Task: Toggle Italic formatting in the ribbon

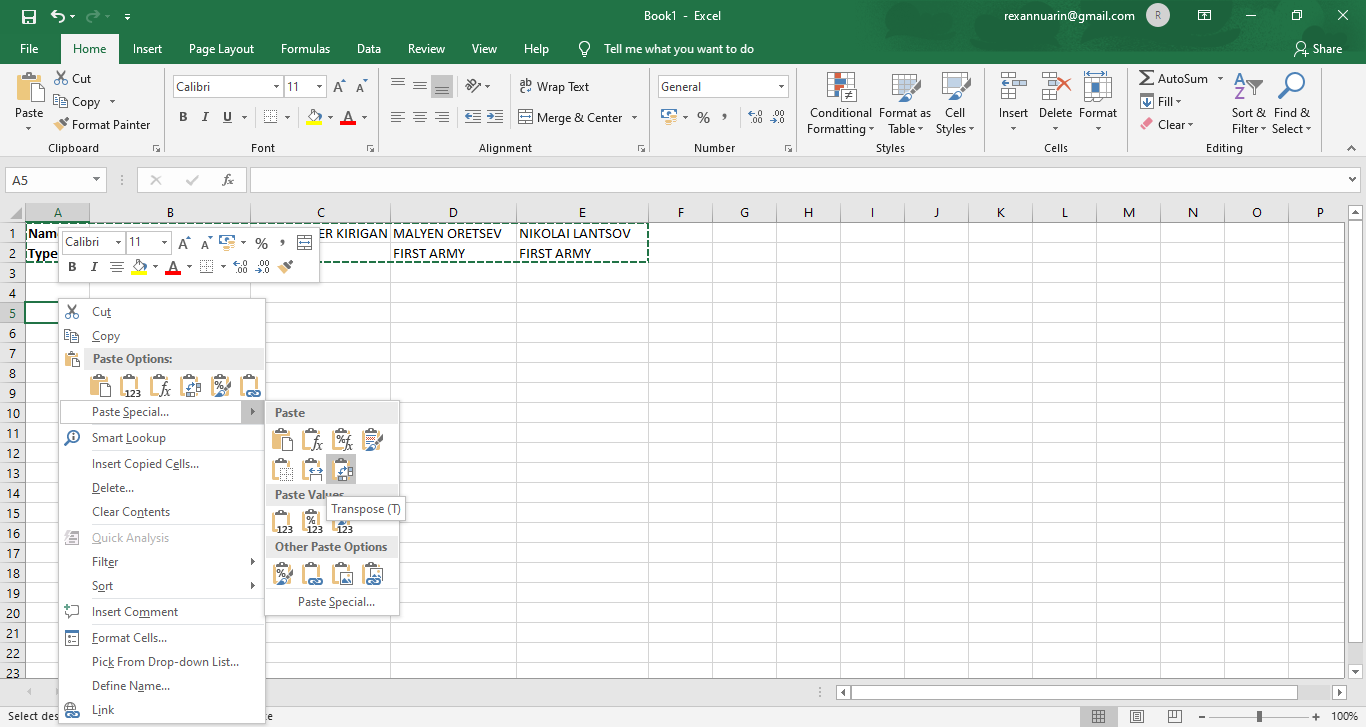Action: [205, 118]
